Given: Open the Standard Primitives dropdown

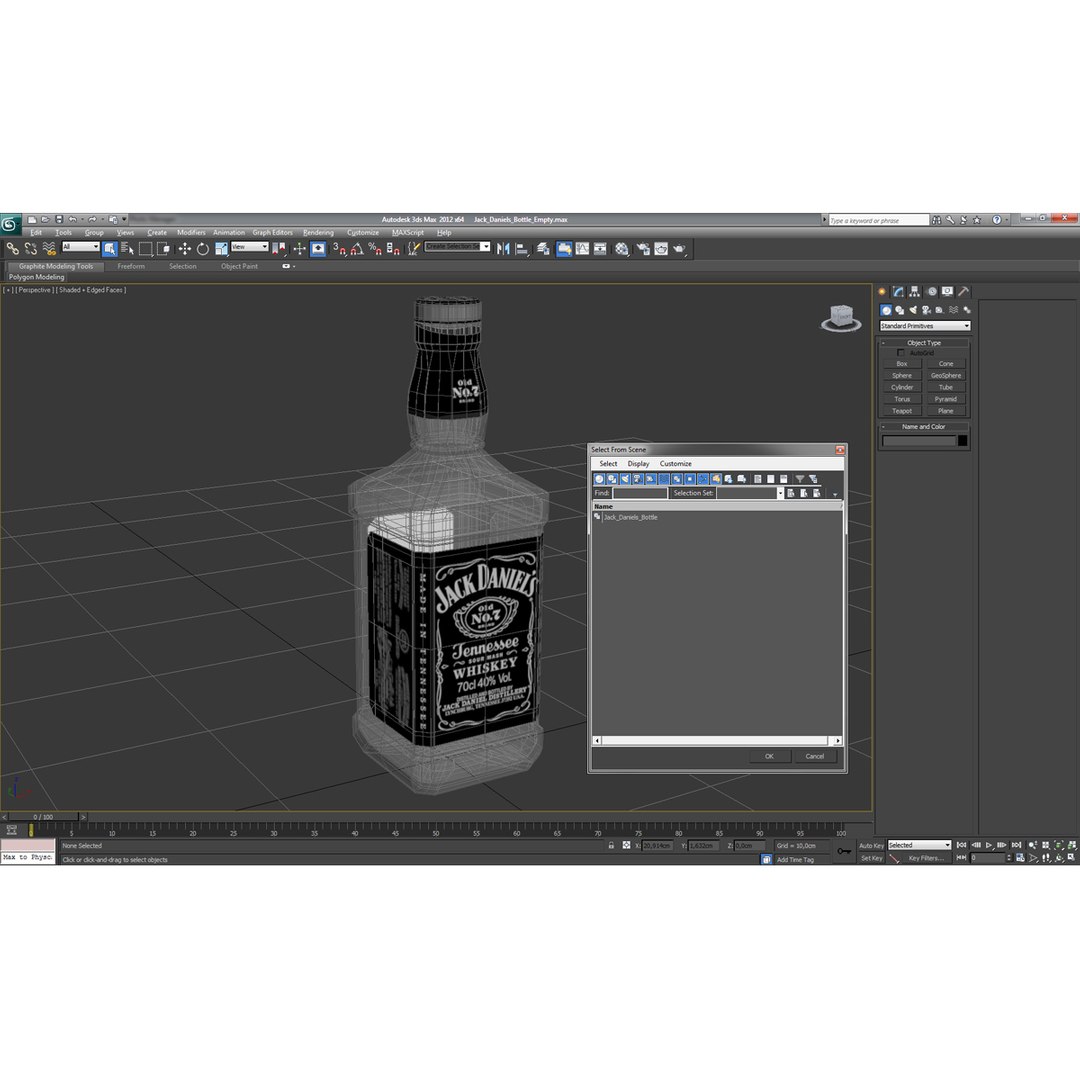Looking at the screenshot, I should [x=925, y=326].
